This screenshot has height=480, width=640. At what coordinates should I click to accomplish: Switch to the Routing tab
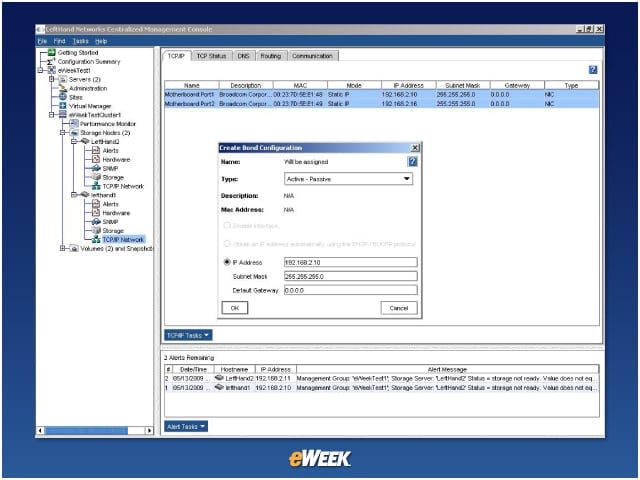pyautogui.click(x=271, y=56)
